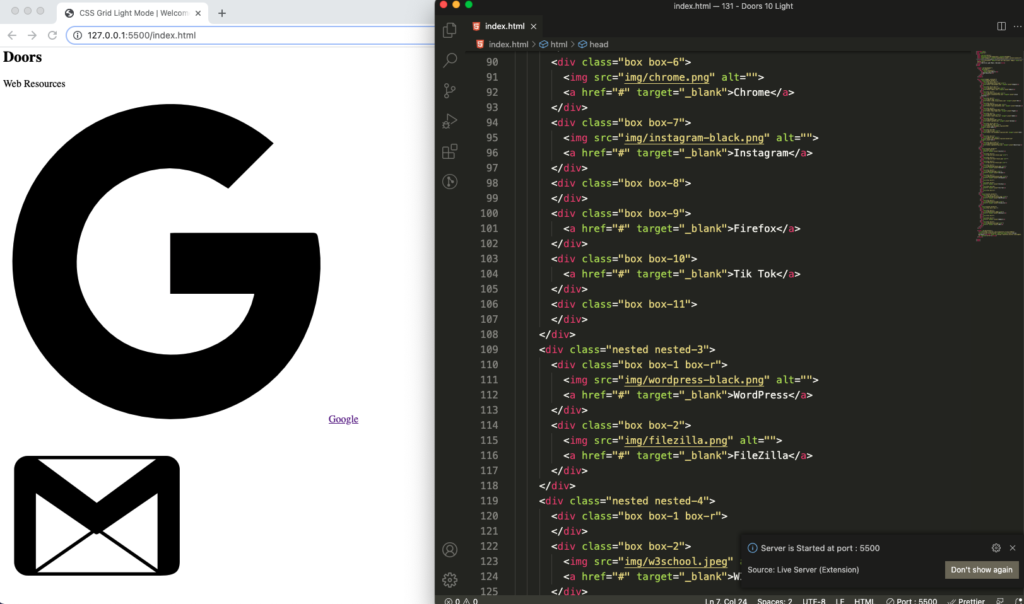The height and width of the screenshot is (604, 1024).
Task: Click the Don't show again button
Action: click(x=982, y=570)
